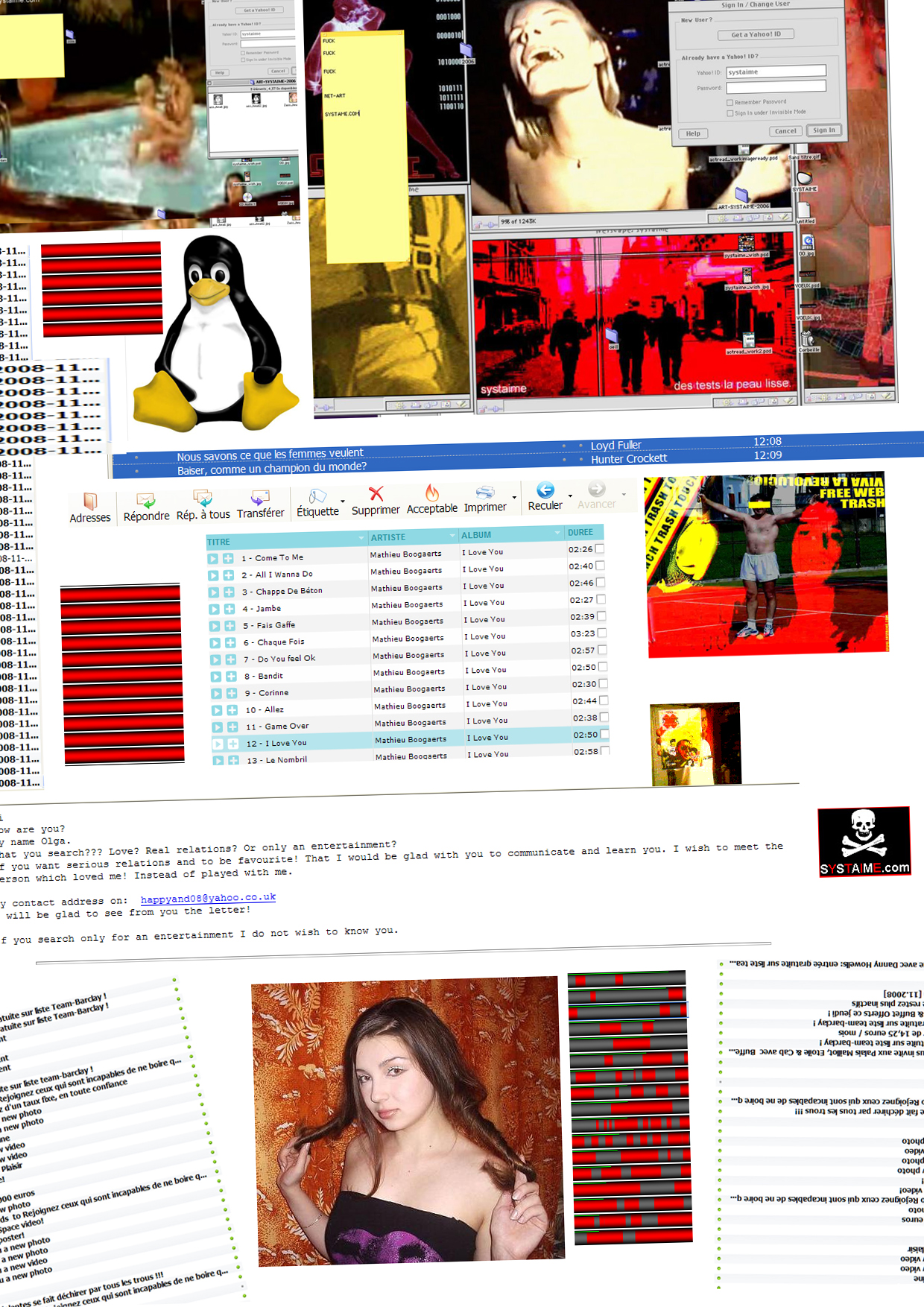Open the Reculer history dropdown arrow
924x1307 pixels.
[570, 496]
